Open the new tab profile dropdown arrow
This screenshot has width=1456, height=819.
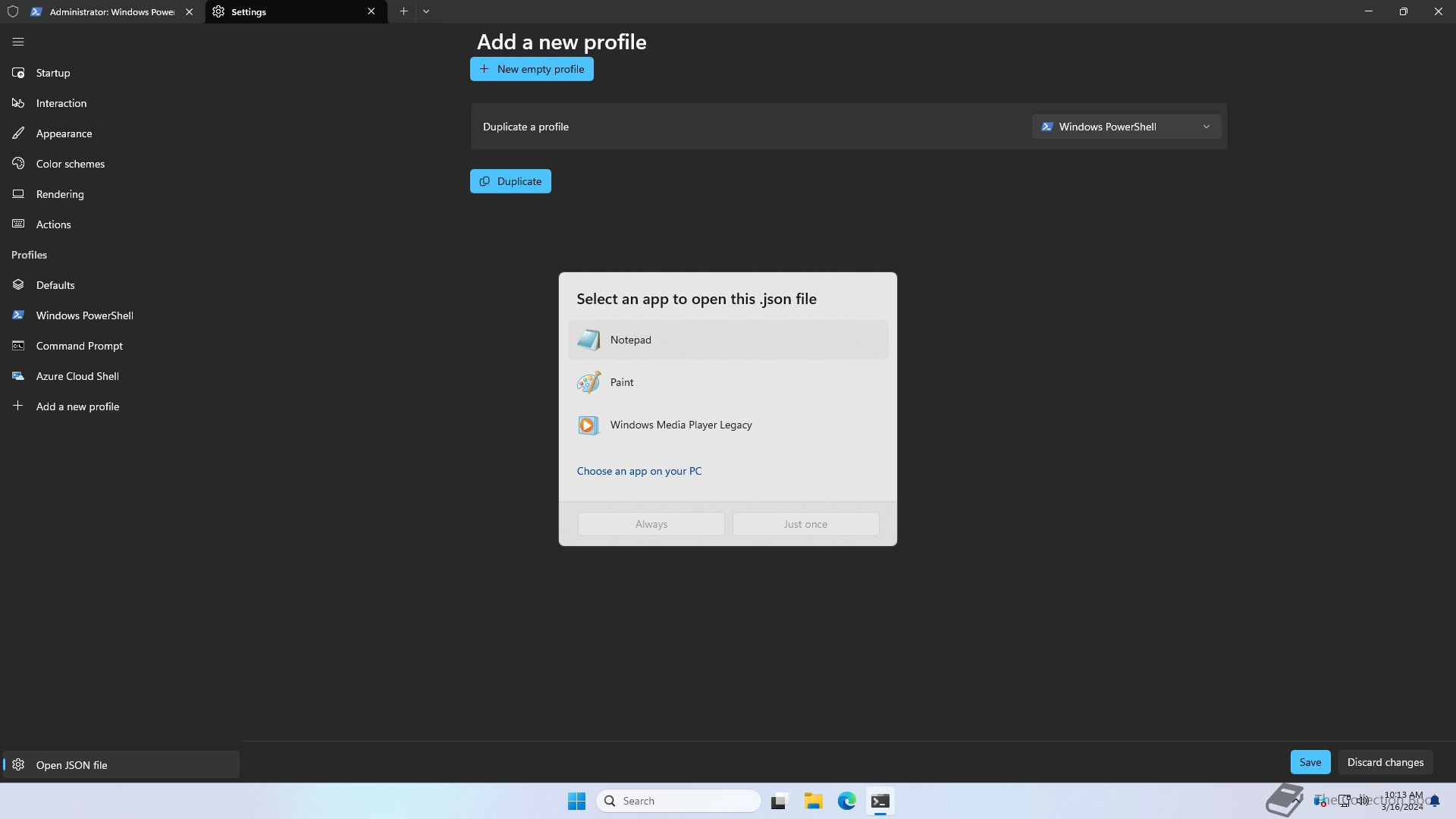(426, 11)
